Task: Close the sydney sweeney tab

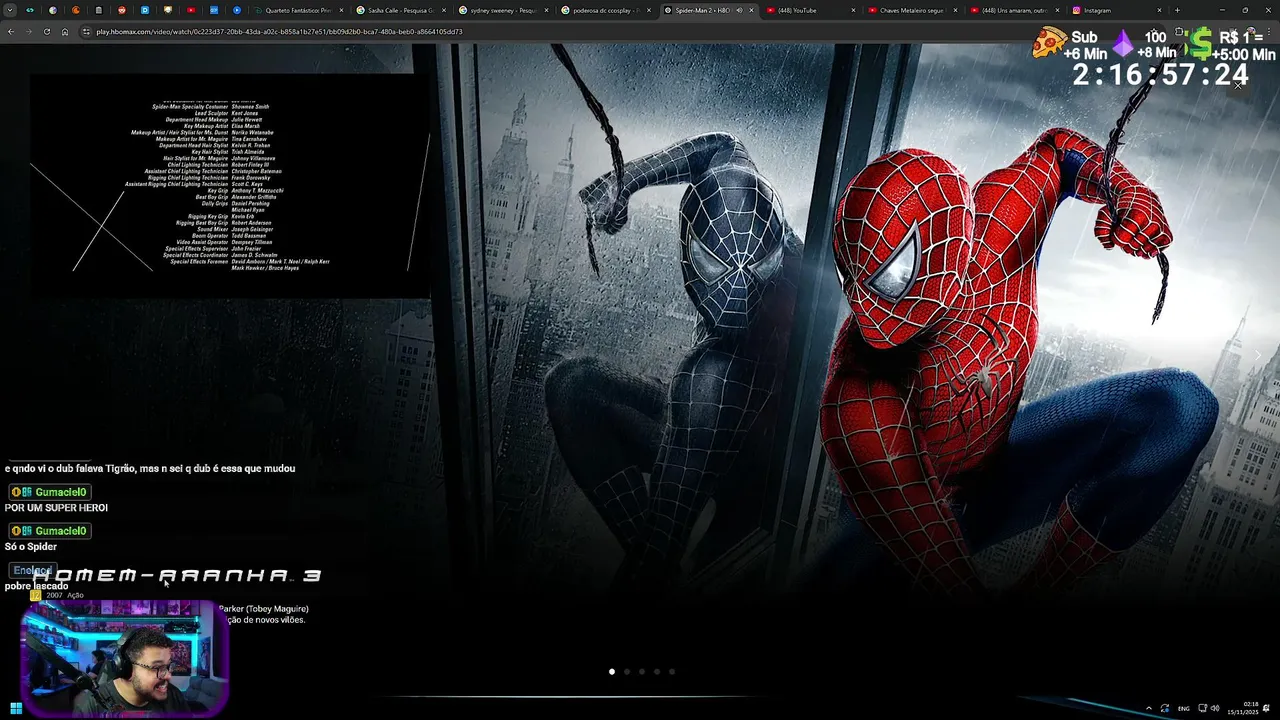Action: tap(547, 10)
